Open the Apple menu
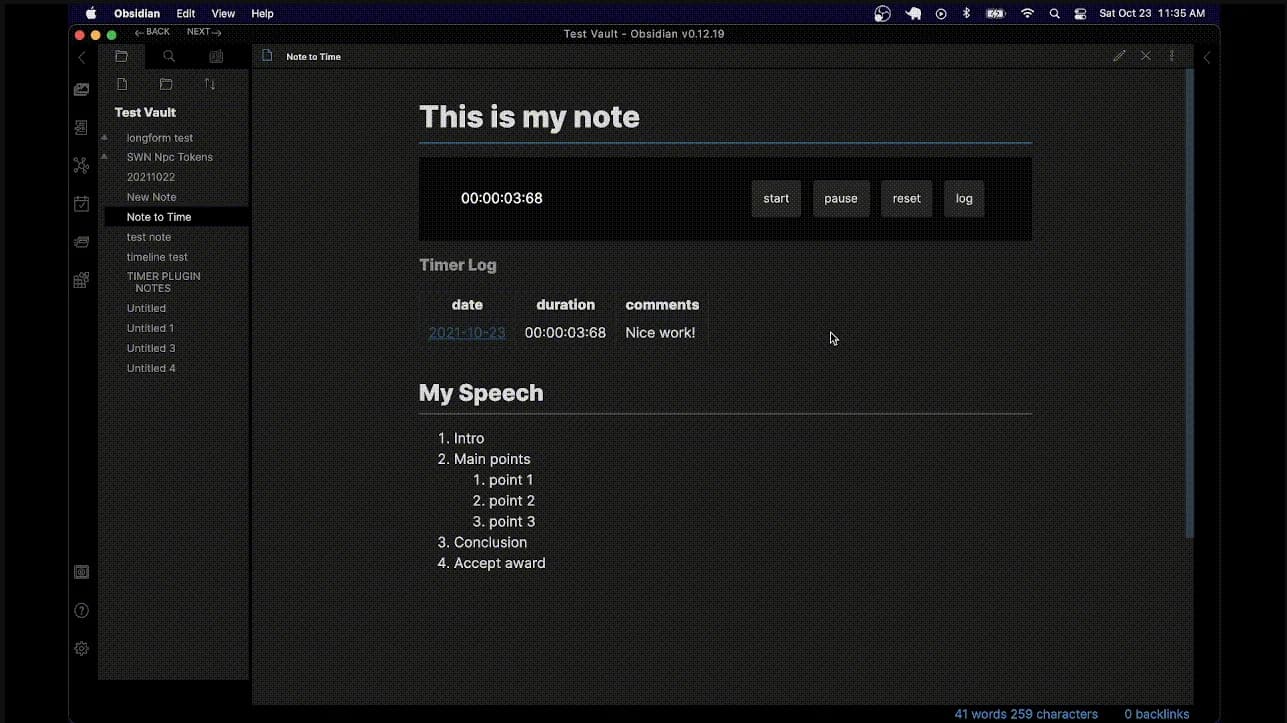The image size is (1287, 723). 91,13
